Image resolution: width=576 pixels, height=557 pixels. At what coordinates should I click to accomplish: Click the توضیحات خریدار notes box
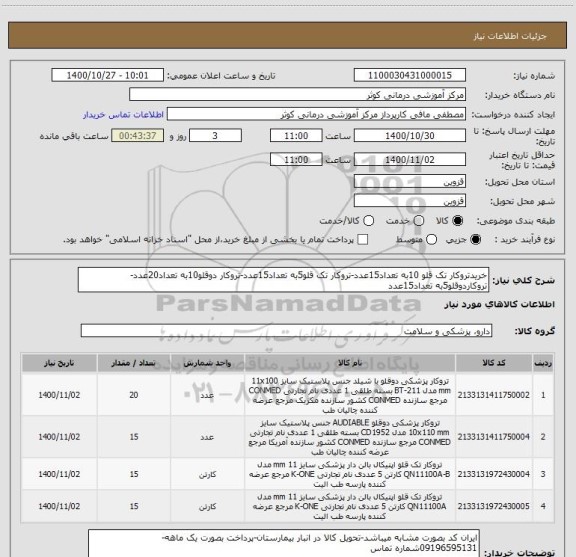point(284,543)
